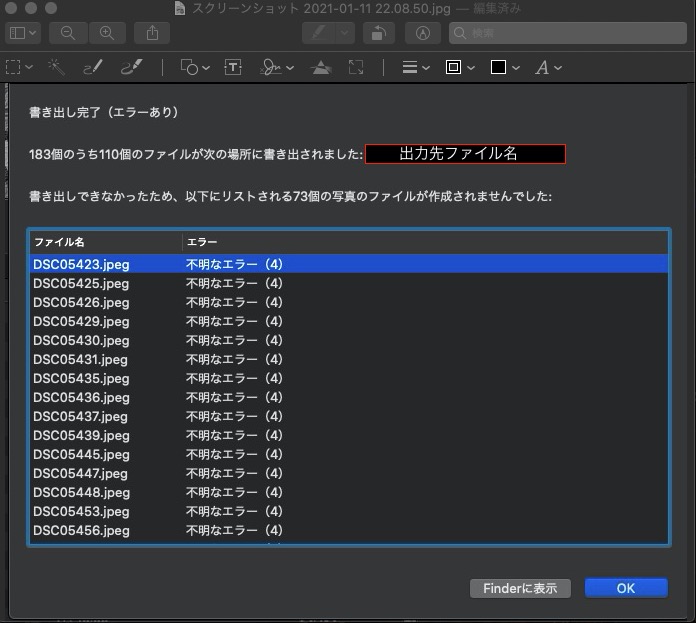Viewport: 696px width, 623px height.
Task: Open the text style font menu
Action: click(548, 67)
